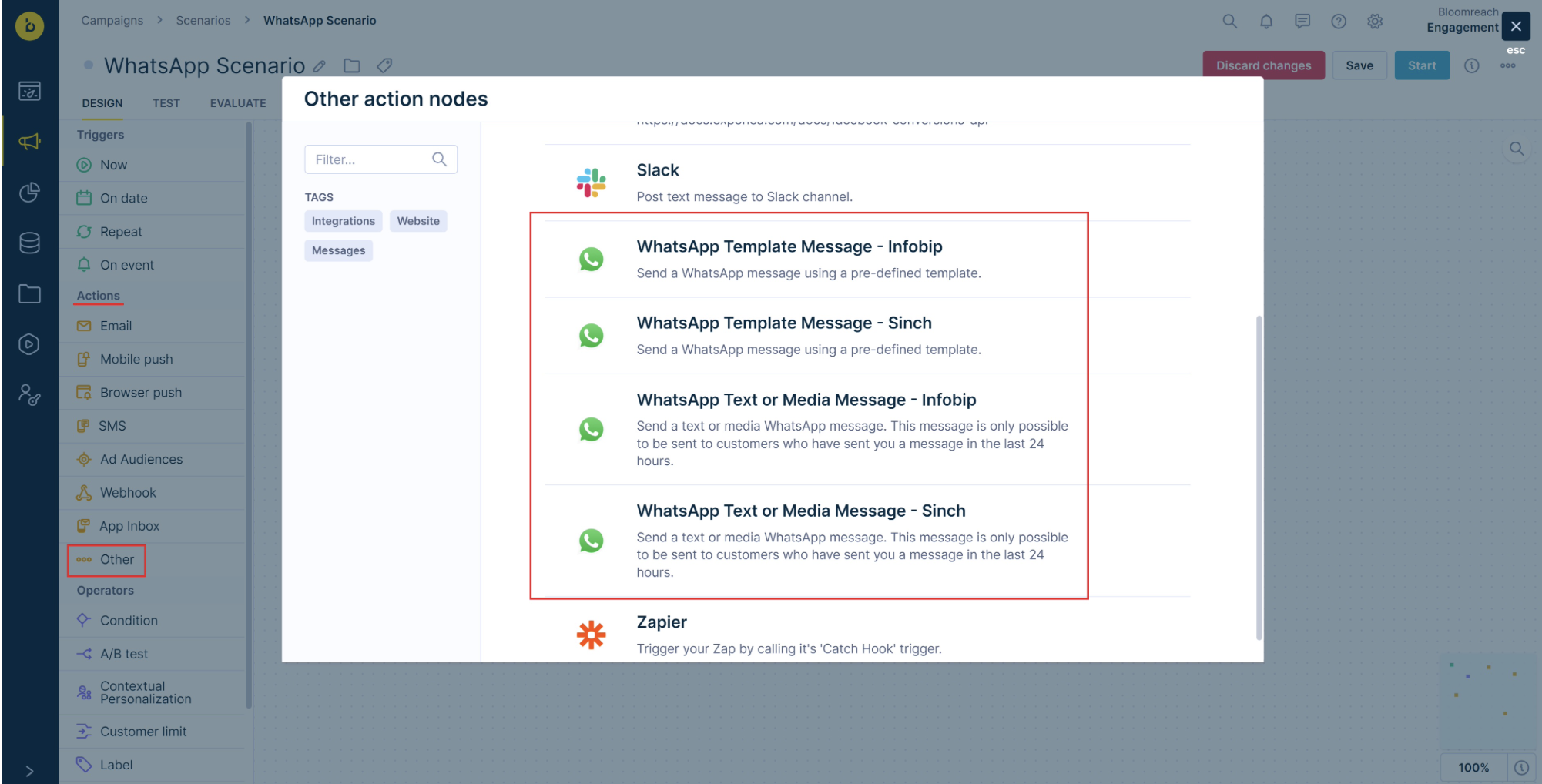The width and height of the screenshot is (1542, 784).
Task: Switch to the DESIGN tab
Action: coord(102,103)
